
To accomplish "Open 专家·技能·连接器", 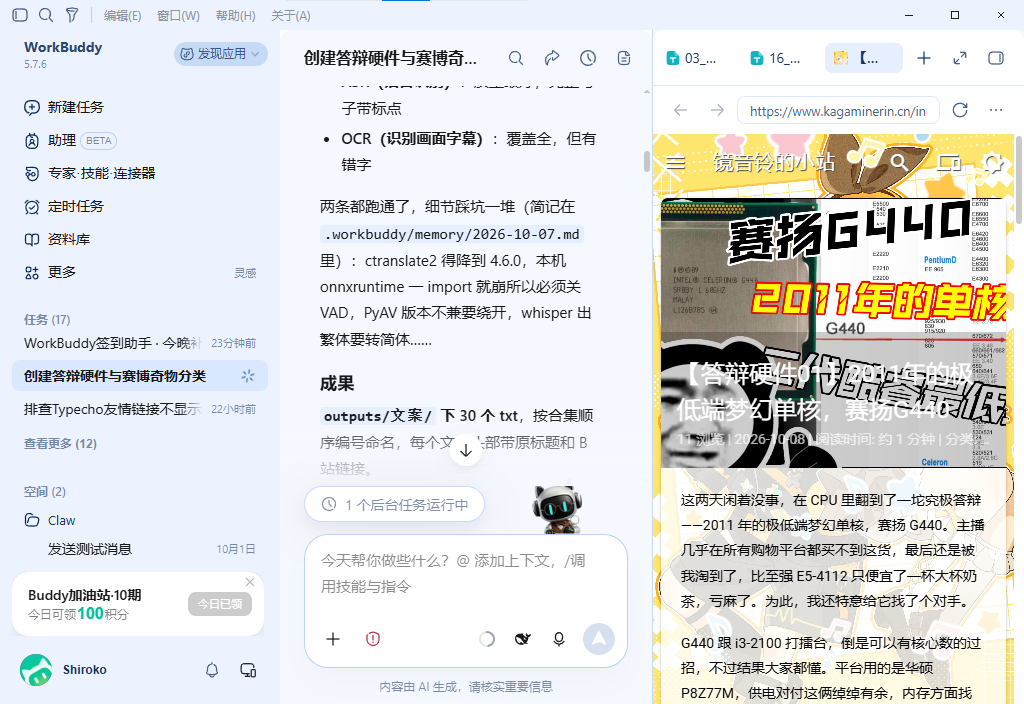I will click(x=89, y=173).
